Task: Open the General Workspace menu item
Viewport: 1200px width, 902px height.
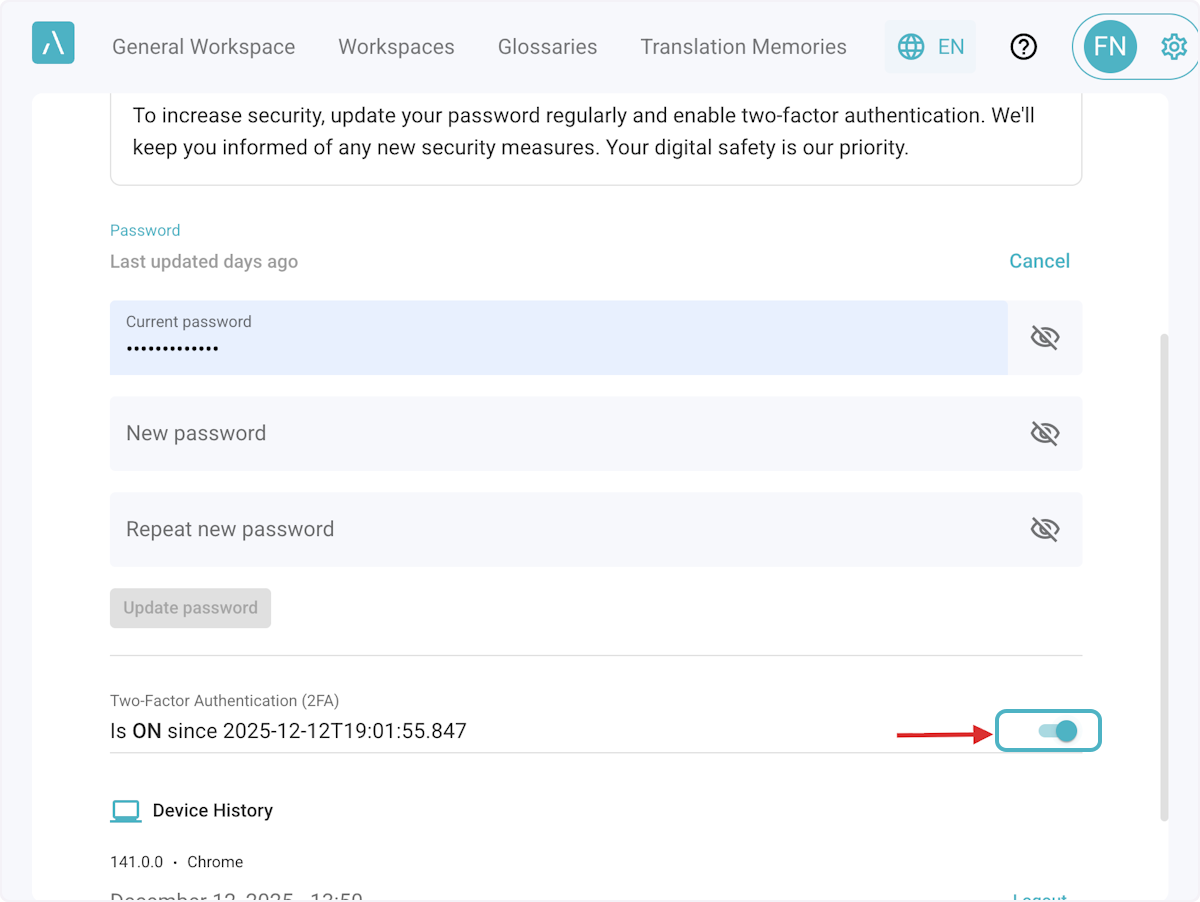Action: (x=203, y=47)
